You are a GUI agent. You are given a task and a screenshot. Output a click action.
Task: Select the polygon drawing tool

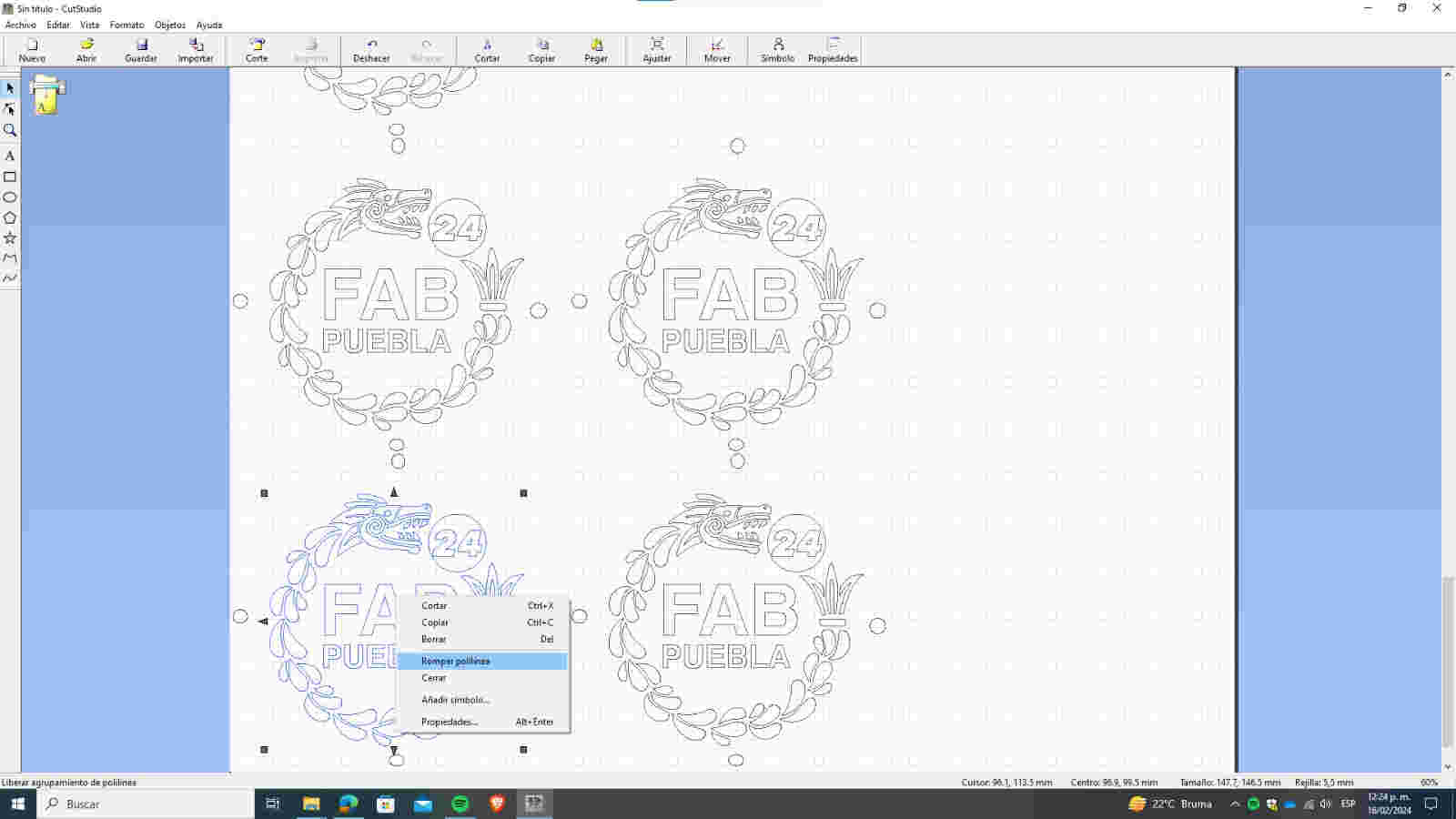(x=10, y=217)
